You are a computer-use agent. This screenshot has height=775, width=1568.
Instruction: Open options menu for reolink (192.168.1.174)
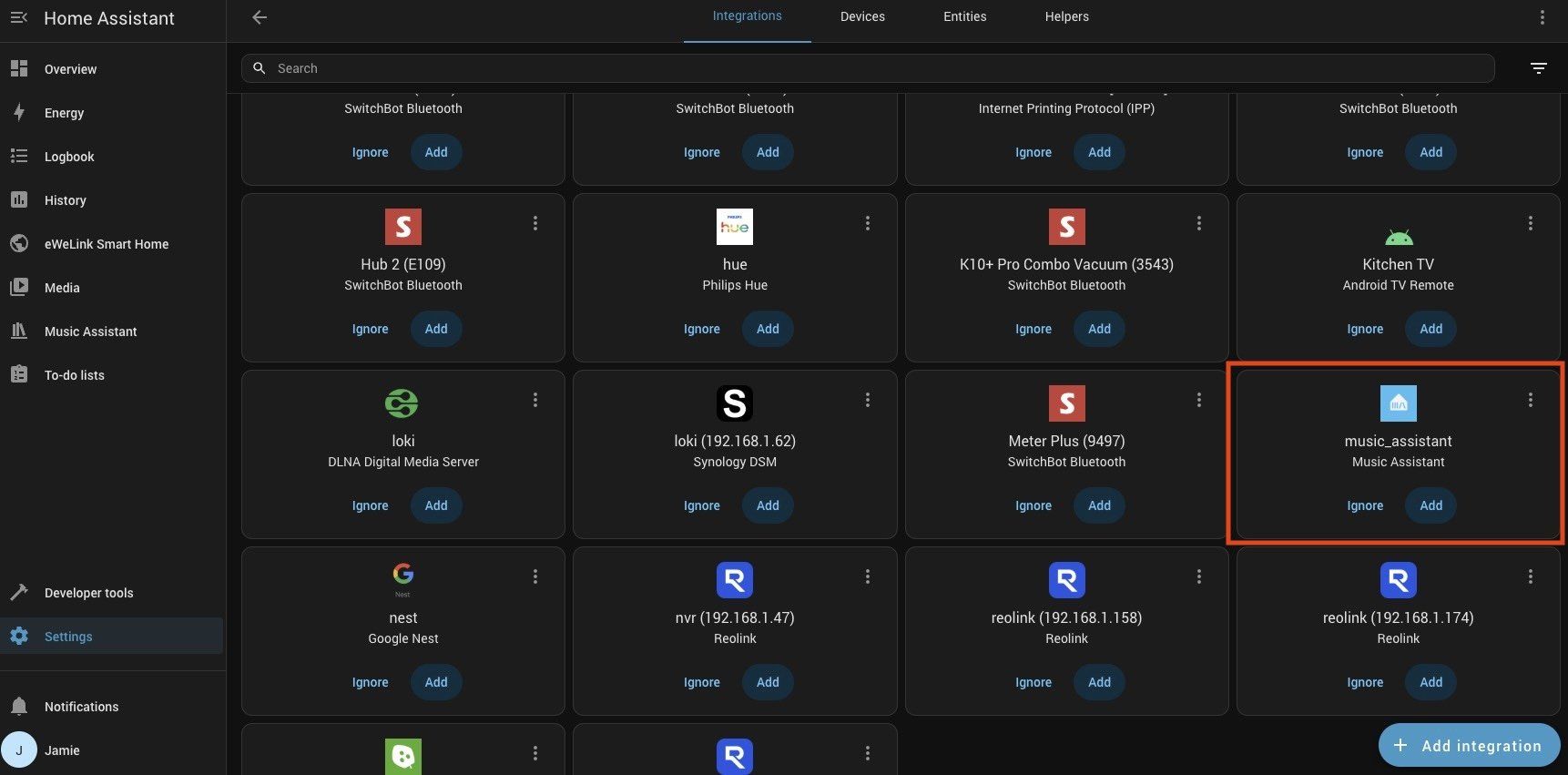coord(1531,576)
